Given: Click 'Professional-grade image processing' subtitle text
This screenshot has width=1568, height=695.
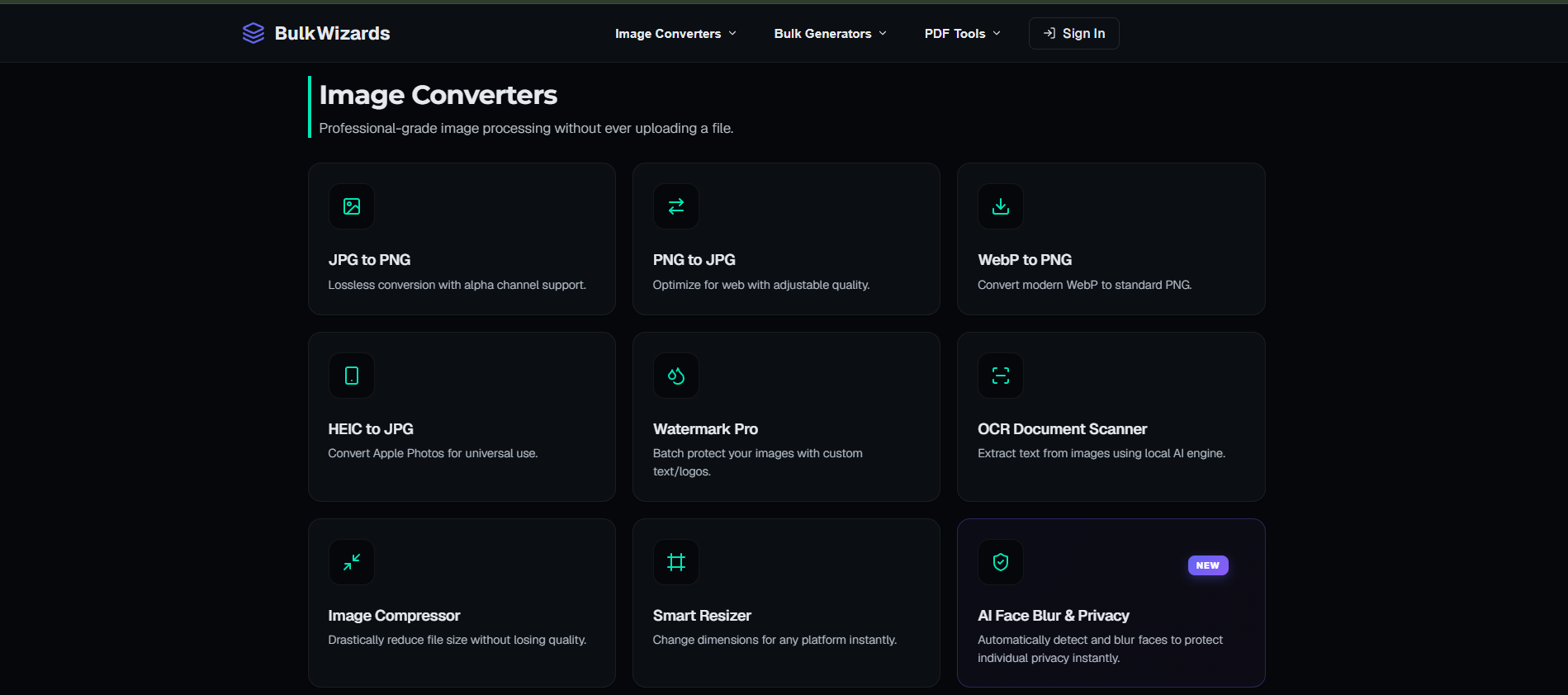Looking at the screenshot, I should 526,128.
